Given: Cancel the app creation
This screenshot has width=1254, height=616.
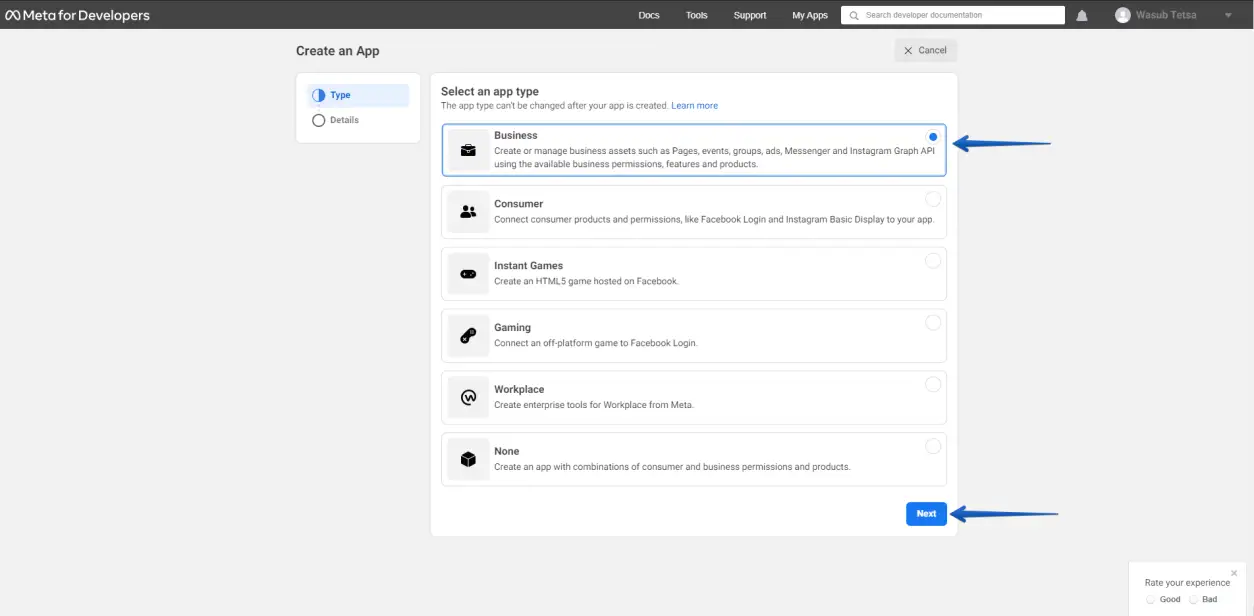Looking at the screenshot, I should 925,50.
